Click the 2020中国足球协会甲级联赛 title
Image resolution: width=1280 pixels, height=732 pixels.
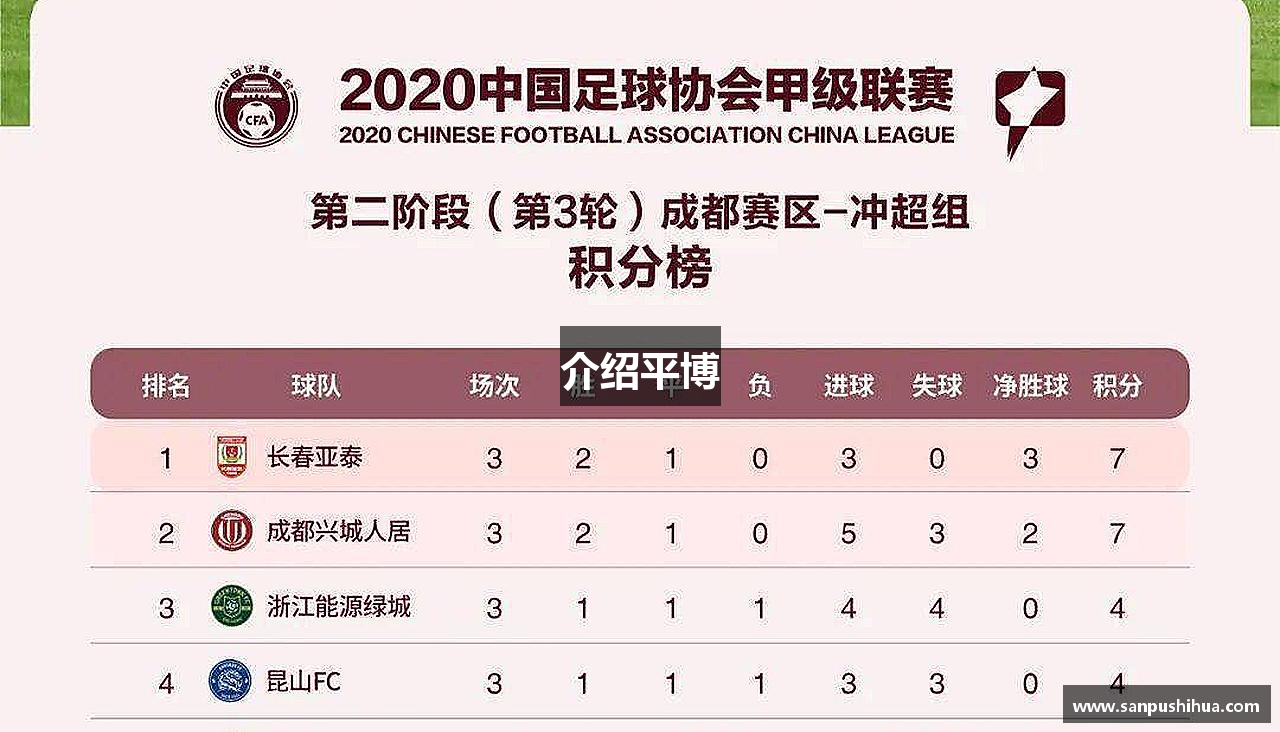click(646, 91)
